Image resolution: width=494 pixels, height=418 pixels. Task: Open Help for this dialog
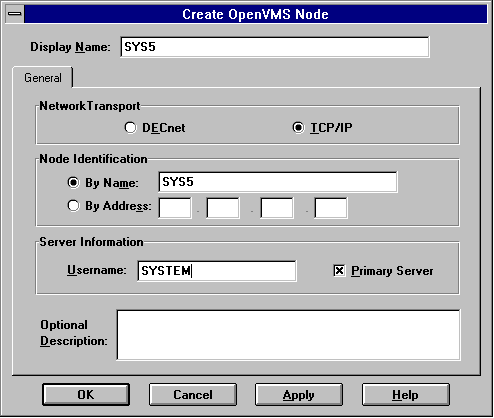(x=405, y=395)
